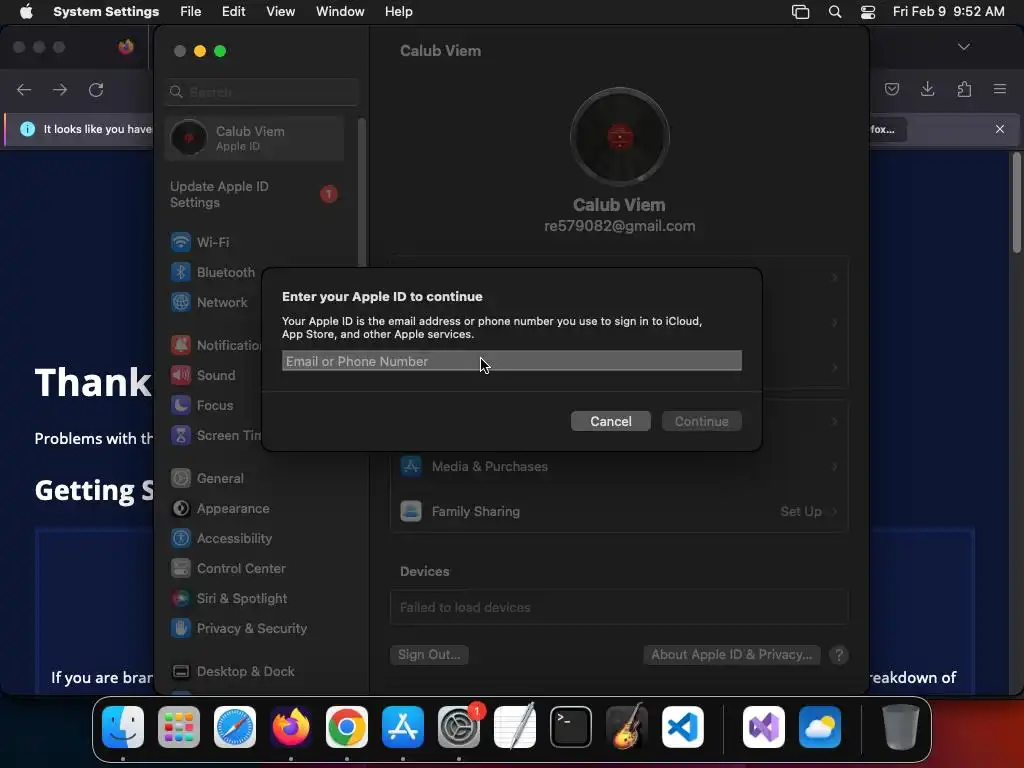Click the date and time in menu bar
Image resolution: width=1024 pixels, height=768 pixels.
point(948,11)
